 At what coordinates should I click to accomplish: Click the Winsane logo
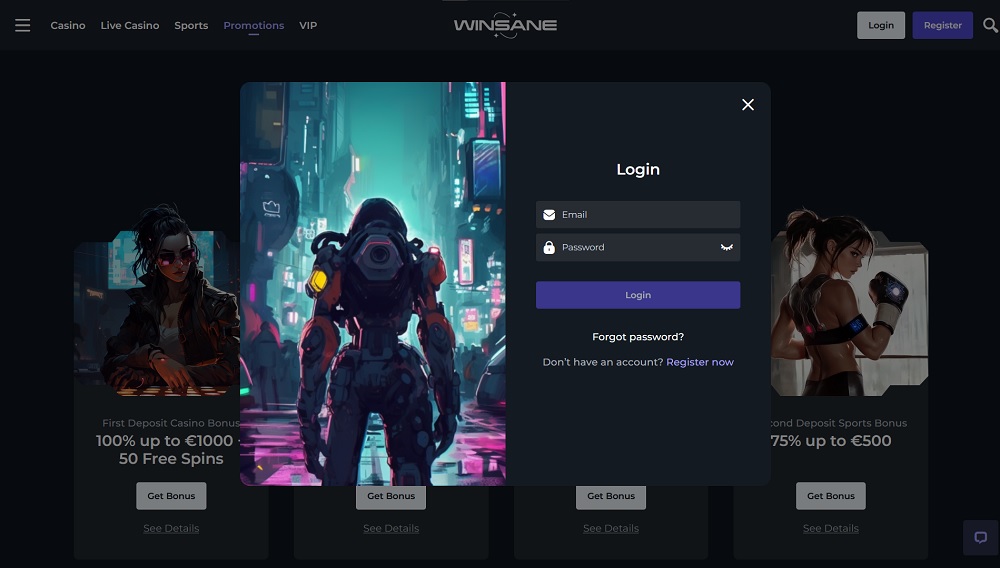pos(505,25)
